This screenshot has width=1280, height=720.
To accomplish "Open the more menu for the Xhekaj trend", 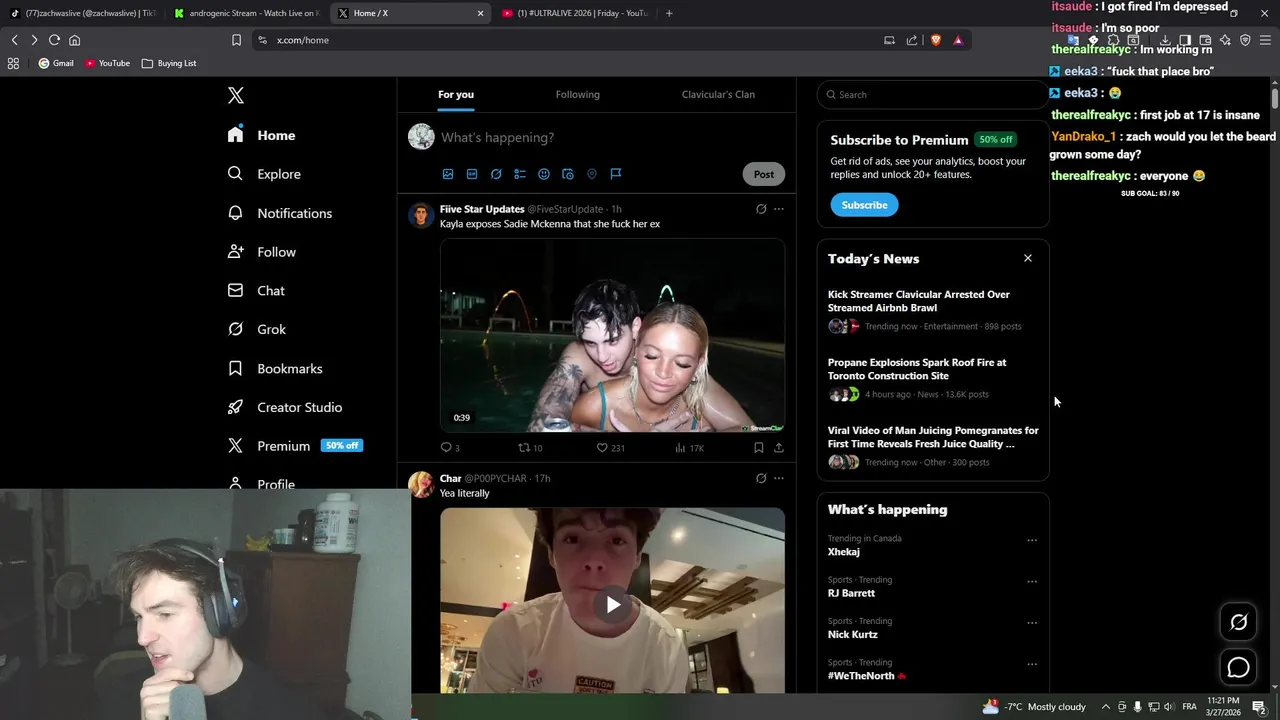I will click(1032, 540).
